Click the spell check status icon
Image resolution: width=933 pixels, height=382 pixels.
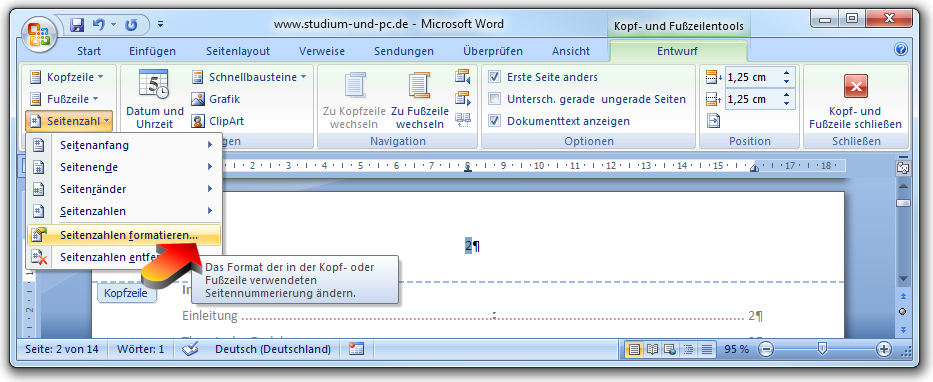[190, 349]
